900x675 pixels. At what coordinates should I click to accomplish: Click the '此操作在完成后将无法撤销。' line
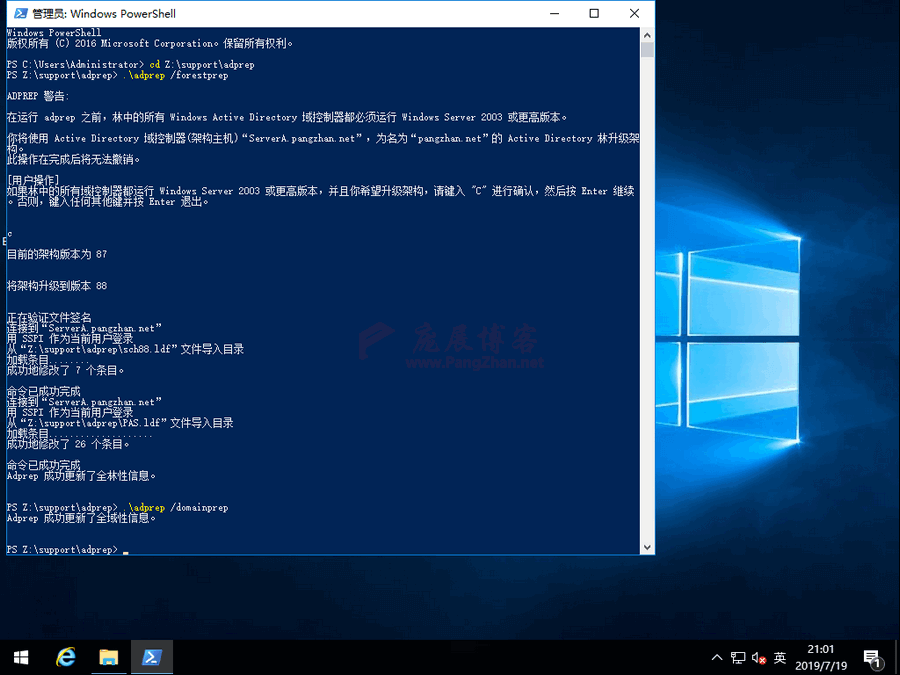(x=73, y=160)
